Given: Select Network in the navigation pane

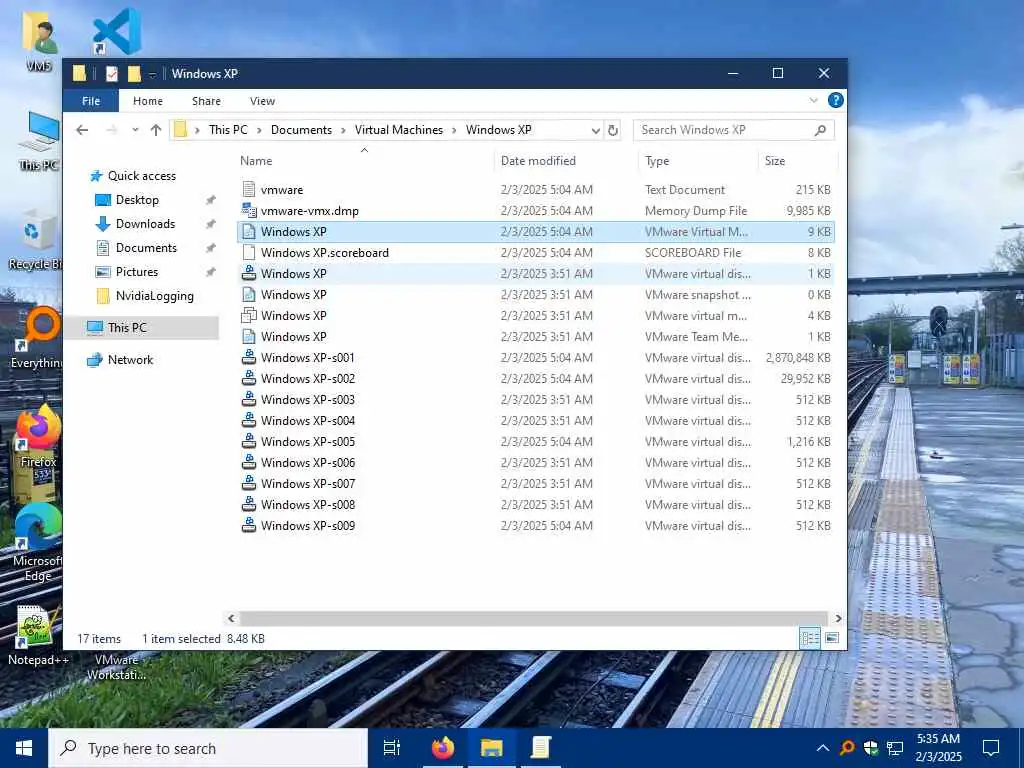Looking at the screenshot, I should click(x=130, y=360).
